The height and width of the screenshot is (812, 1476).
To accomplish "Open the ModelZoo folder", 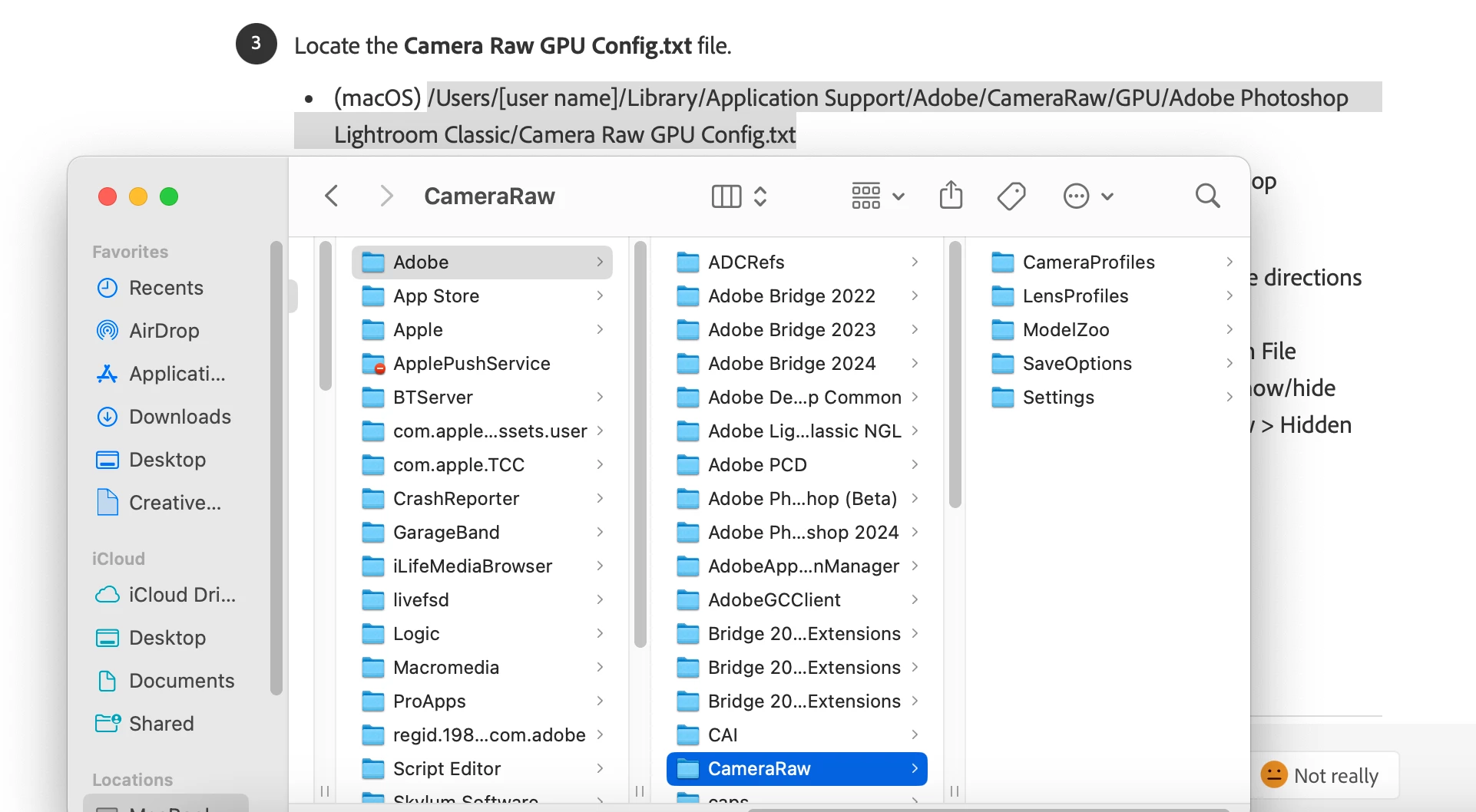I will 1111,330.
